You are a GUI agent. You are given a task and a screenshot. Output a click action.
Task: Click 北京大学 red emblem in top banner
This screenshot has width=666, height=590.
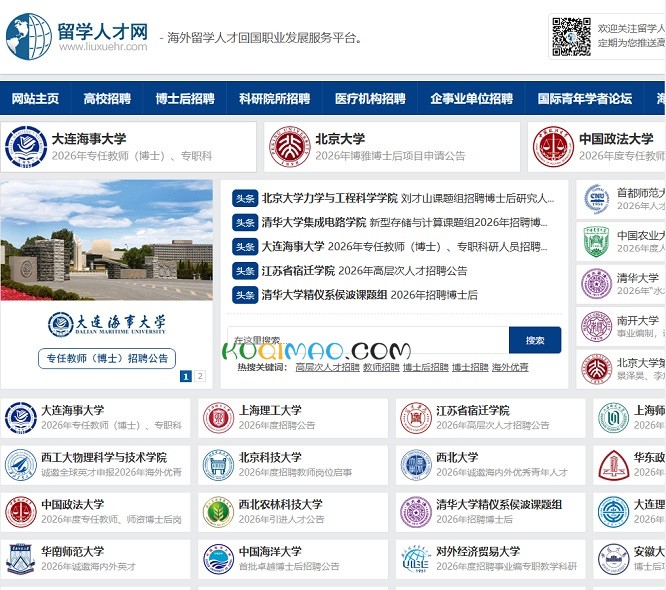click(x=290, y=147)
